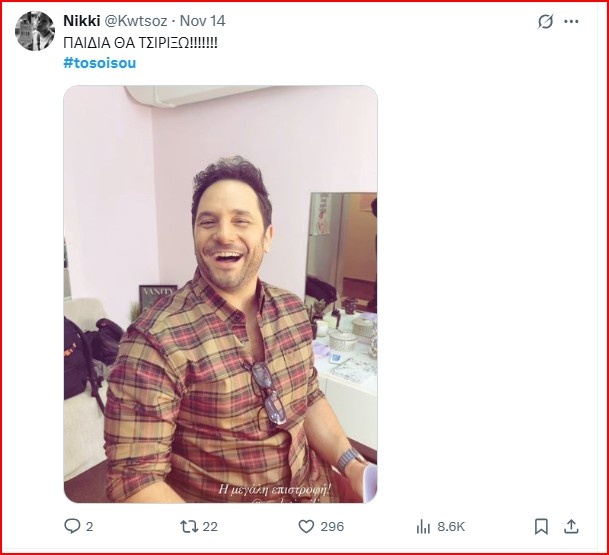Like the post with the heart icon

pyautogui.click(x=306, y=526)
